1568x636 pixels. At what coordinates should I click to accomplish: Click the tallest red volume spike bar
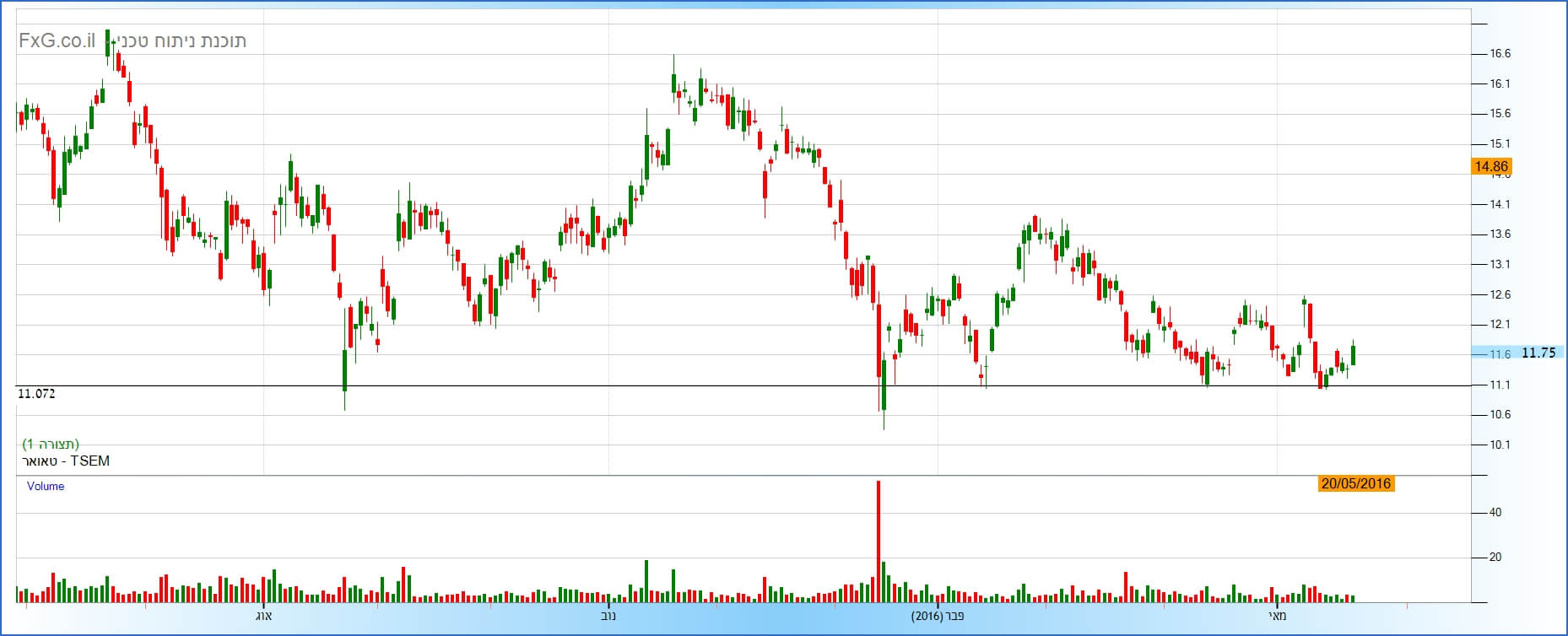[879, 542]
